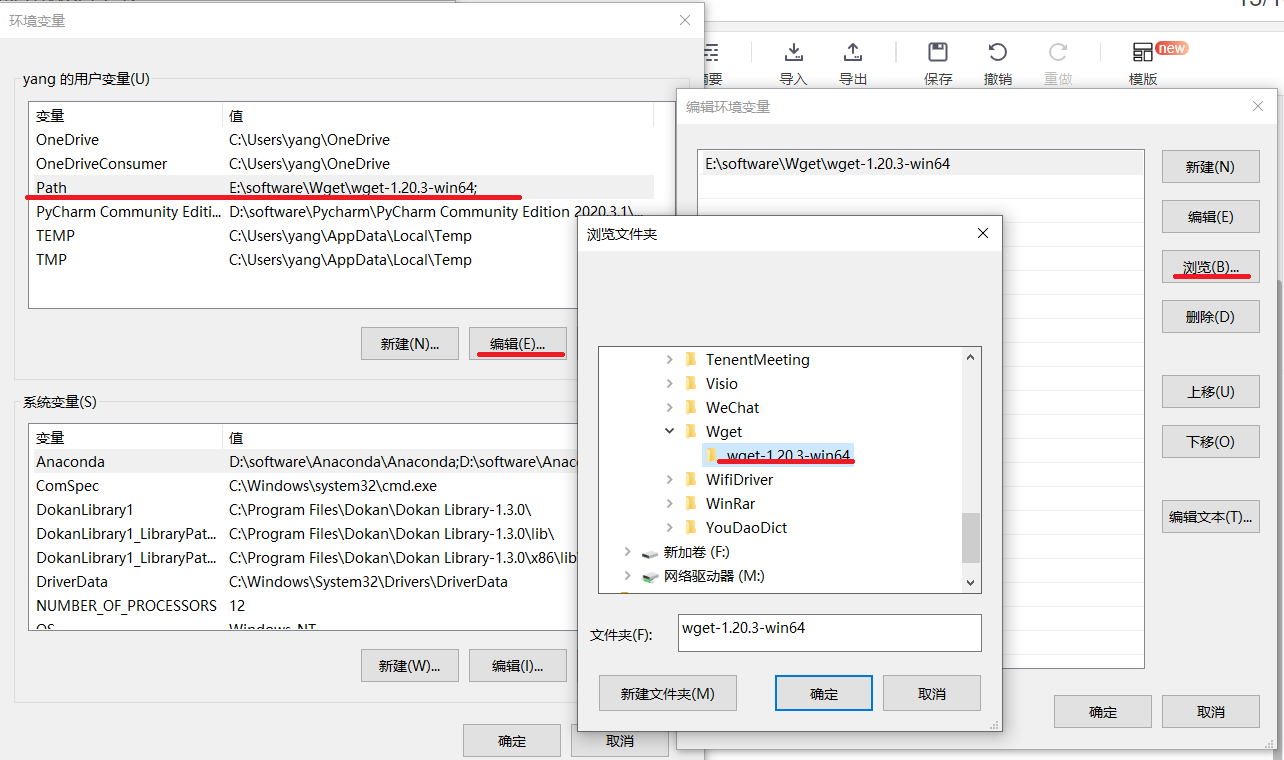
Task: Click the Redo (重做) toolbar icon
Action: point(1058,52)
